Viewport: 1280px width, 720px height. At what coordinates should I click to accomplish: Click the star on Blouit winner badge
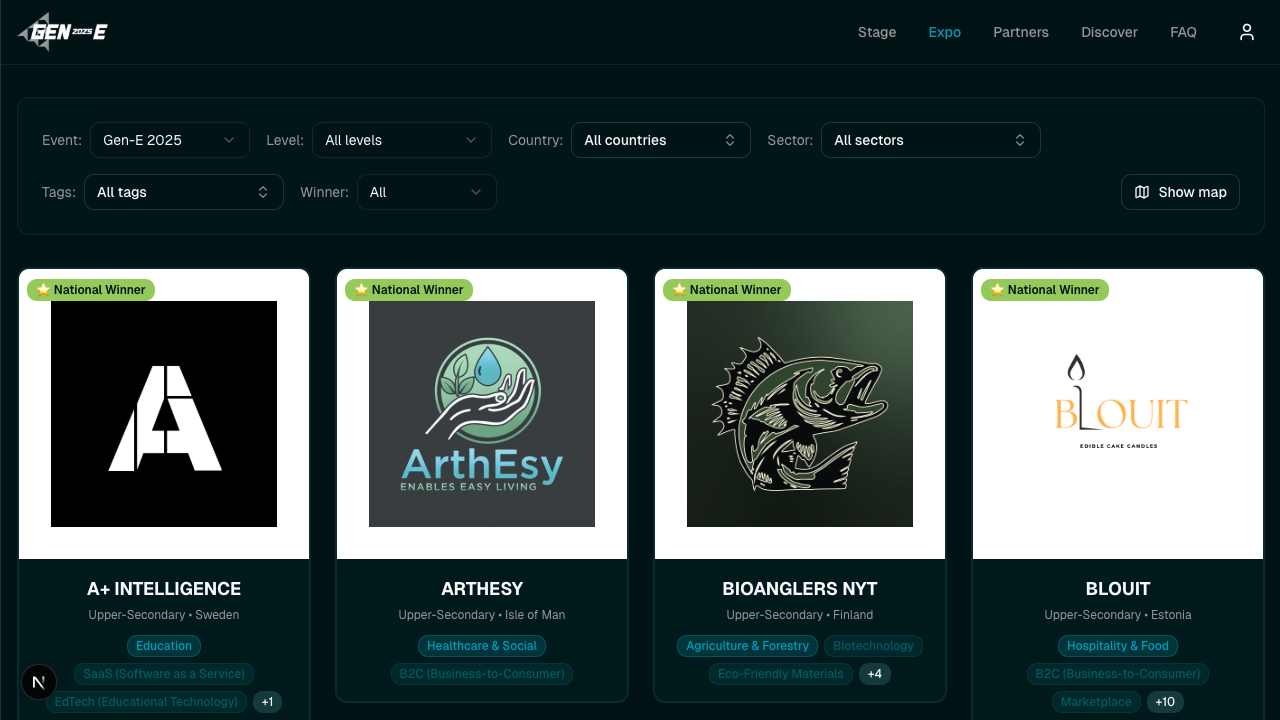996,290
